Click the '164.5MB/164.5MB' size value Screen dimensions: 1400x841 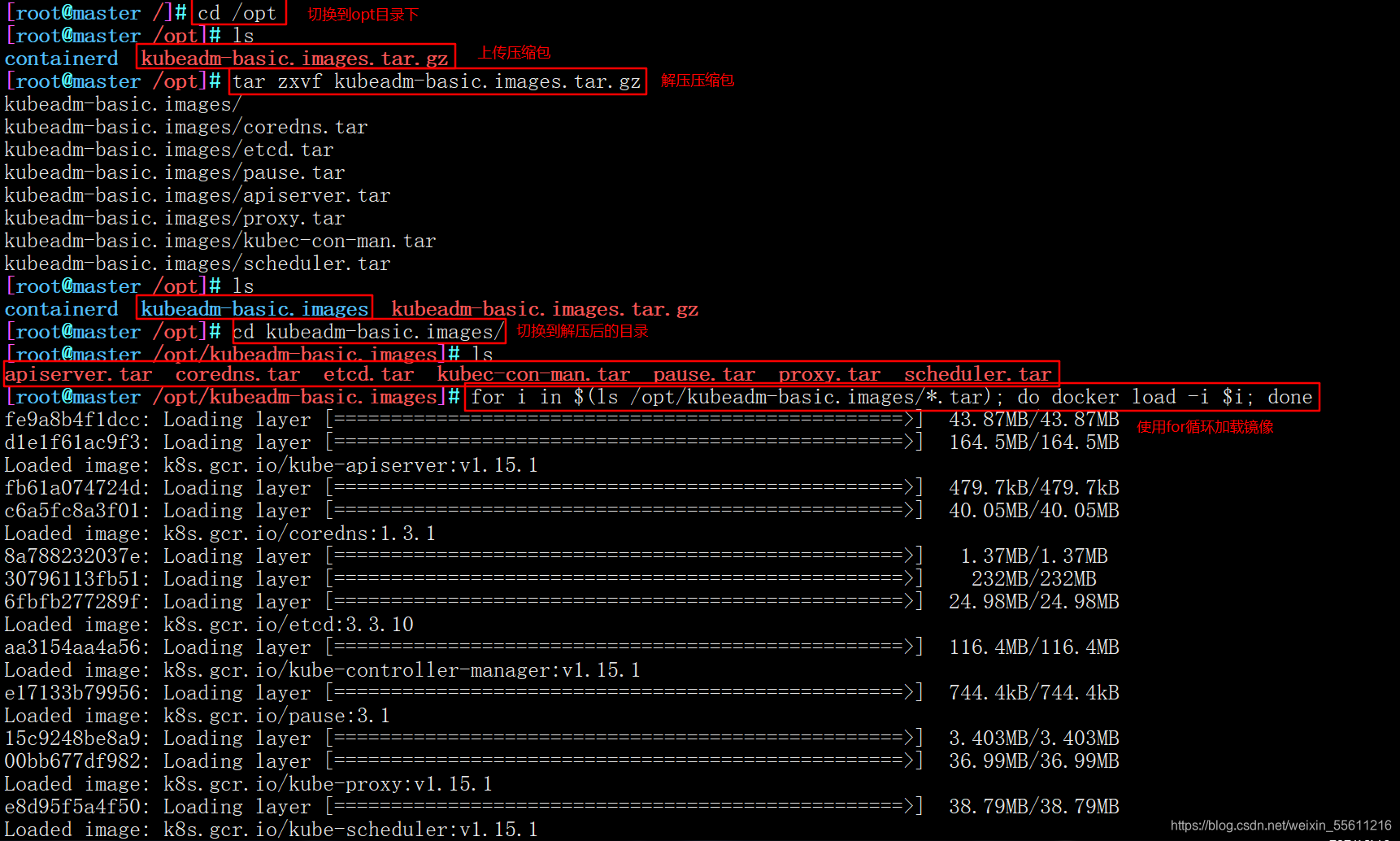tap(1034, 442)
